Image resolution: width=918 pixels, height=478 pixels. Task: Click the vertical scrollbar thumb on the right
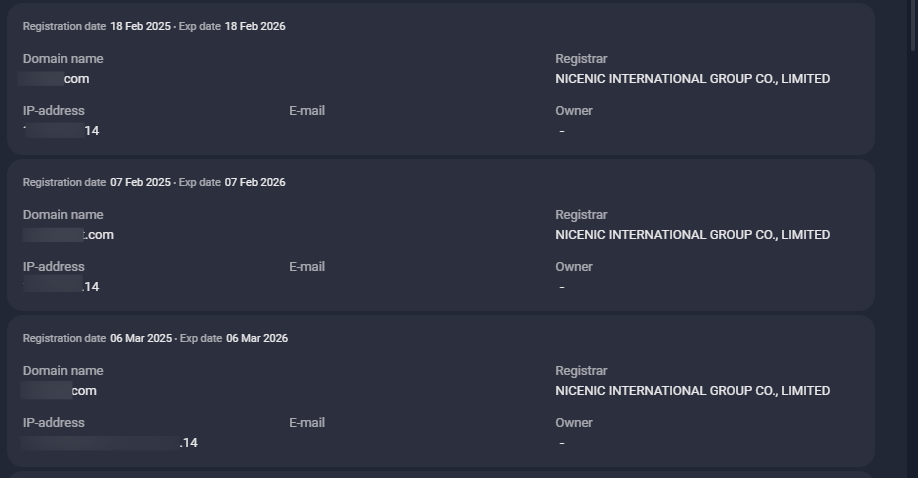point(912,25)
